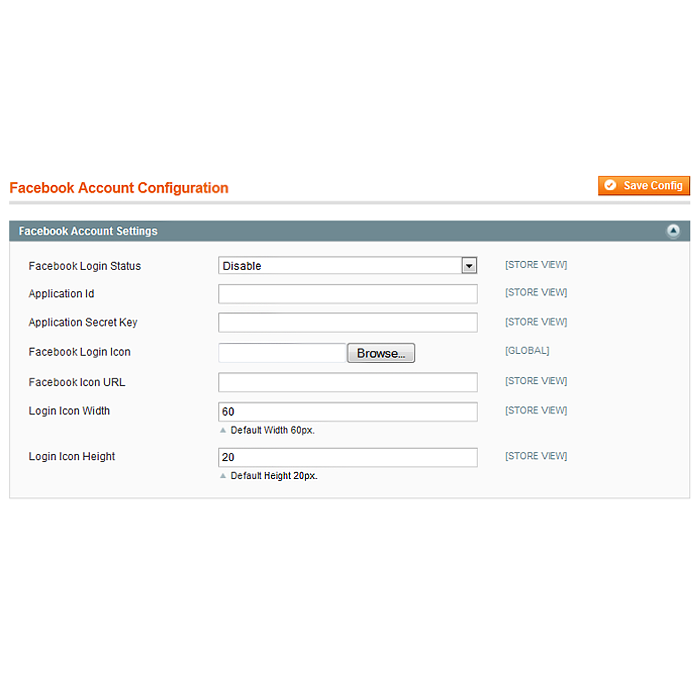700x680 pixels.
Task: Click the Facebook Icon URL label
Action: 77,382
